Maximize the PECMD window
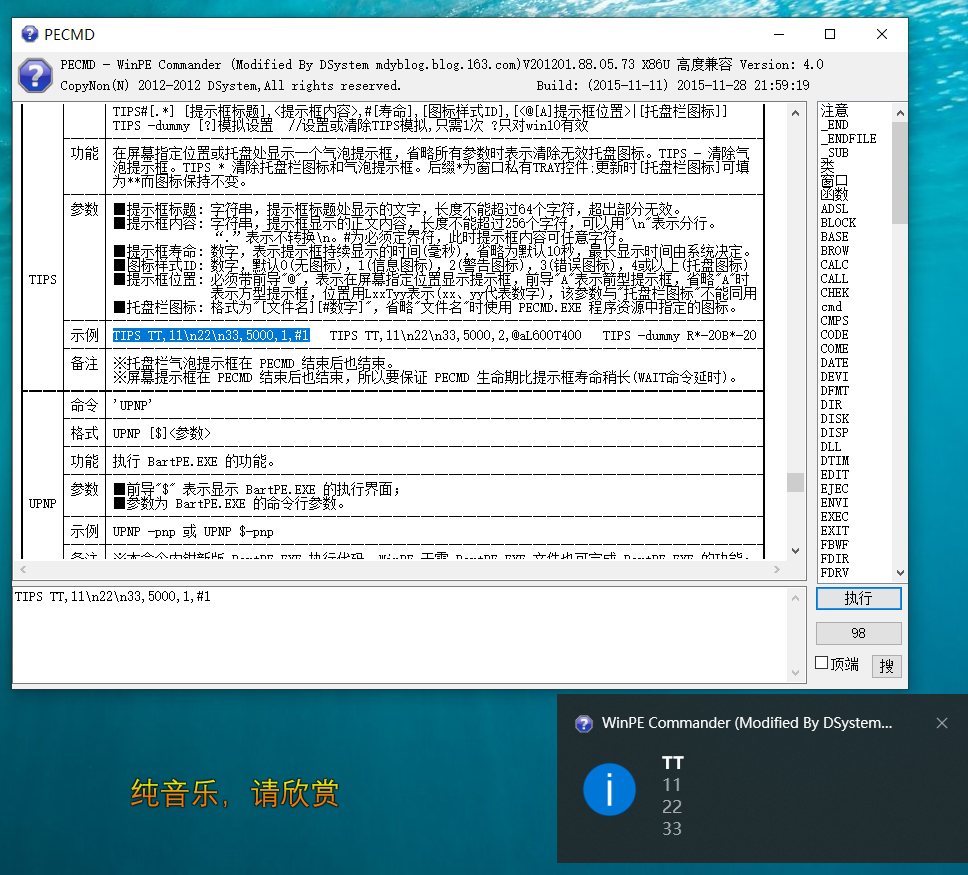 pos(829,34)
